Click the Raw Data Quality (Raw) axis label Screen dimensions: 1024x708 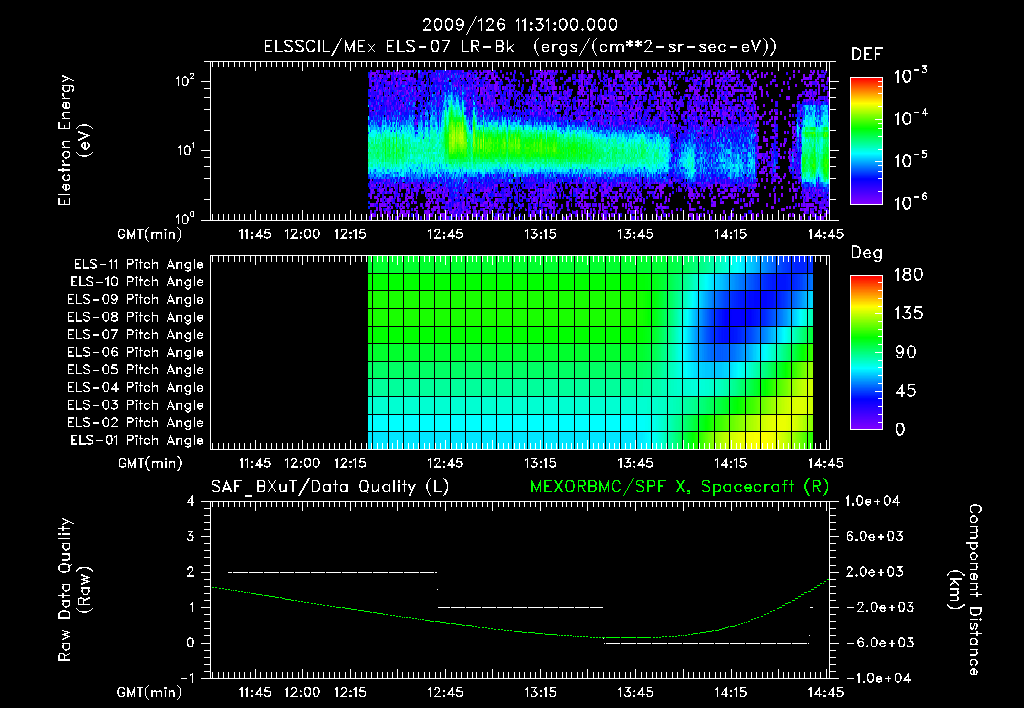(74, 590)
